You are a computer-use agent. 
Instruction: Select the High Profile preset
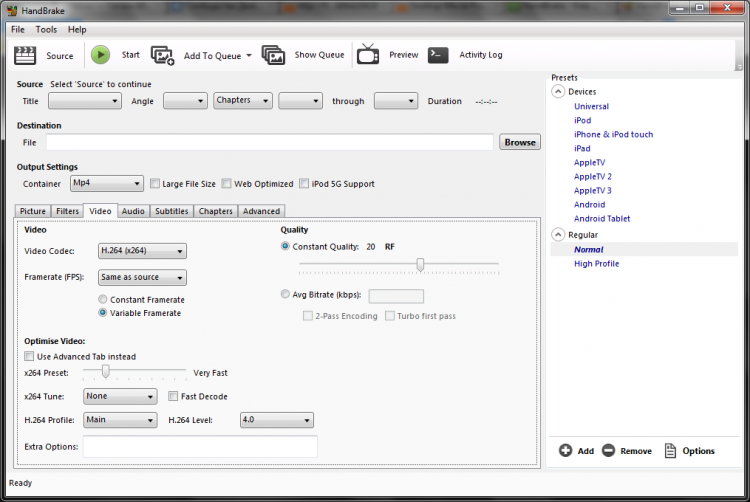[596, 263]
